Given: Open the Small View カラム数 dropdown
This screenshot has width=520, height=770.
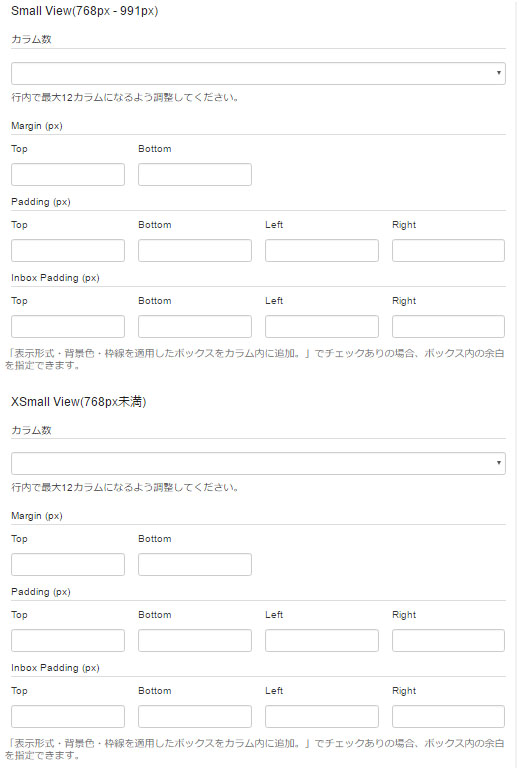Looking at the screenshot, I should point(258,73).
